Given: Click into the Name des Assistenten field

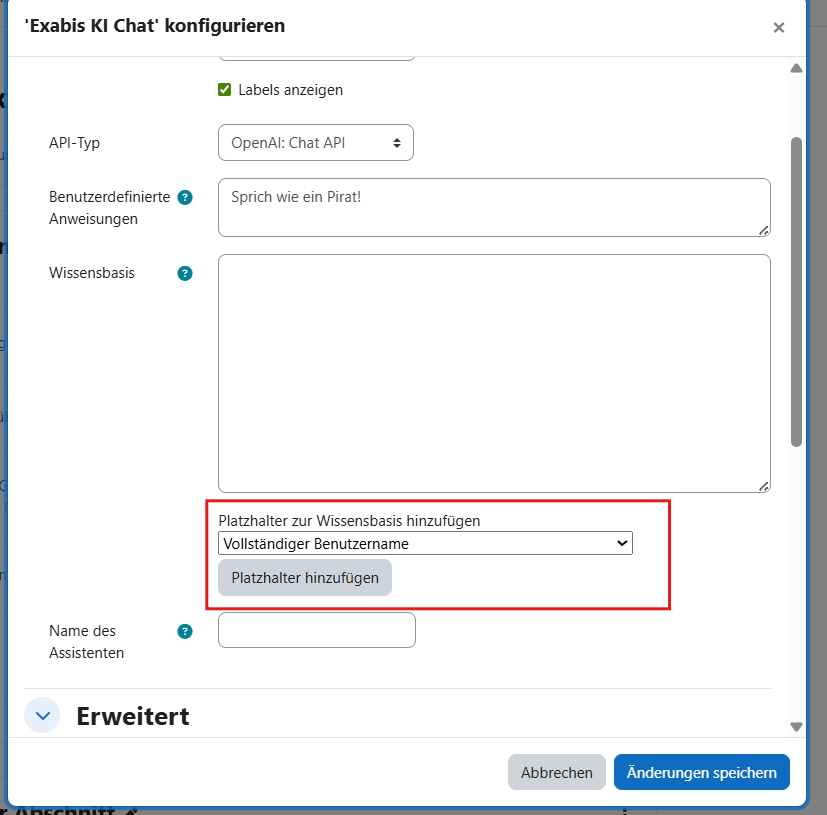Looking at the screenshot, I should [316, 630].
